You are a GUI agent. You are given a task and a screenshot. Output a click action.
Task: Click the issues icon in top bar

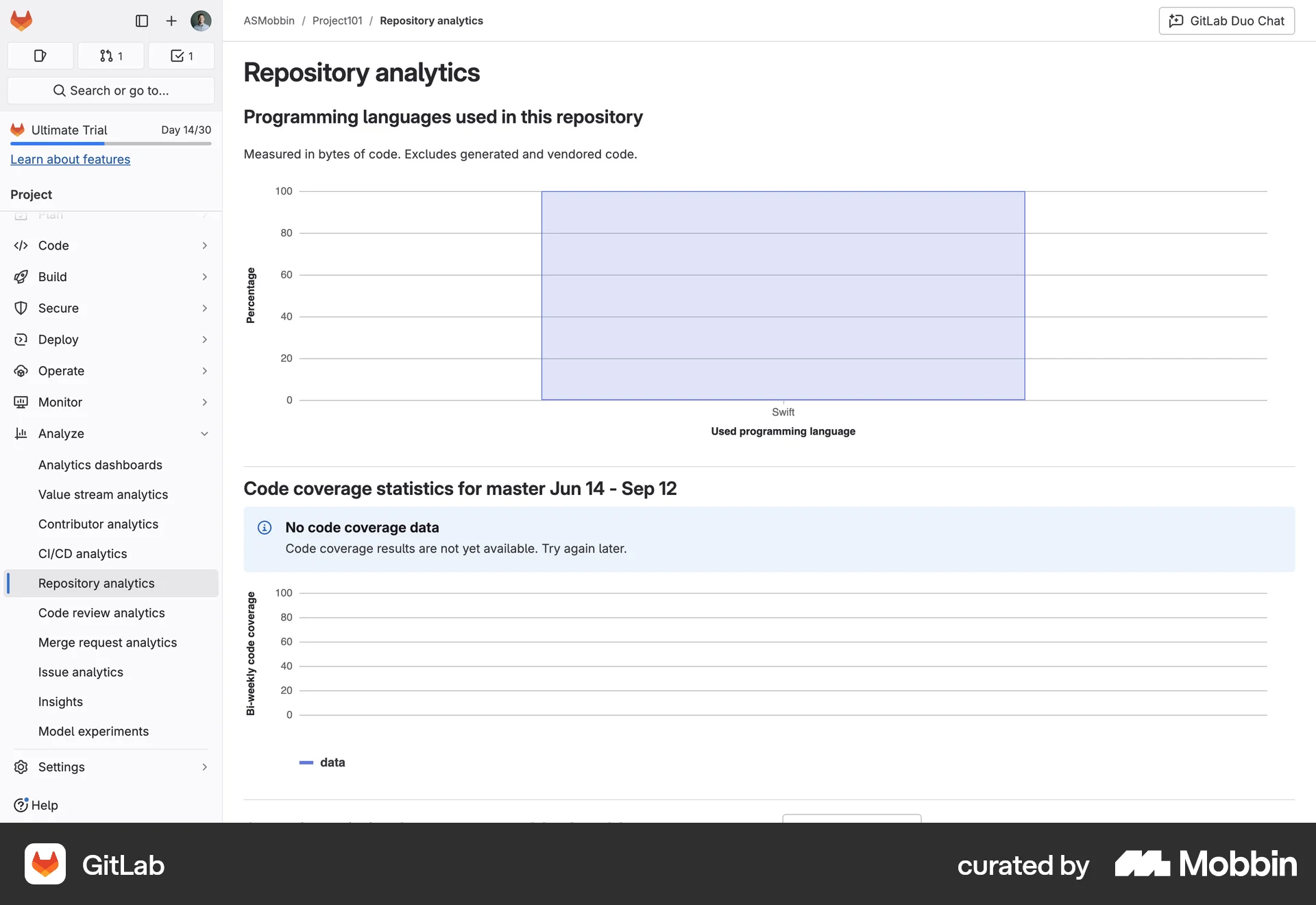point(40,56)
